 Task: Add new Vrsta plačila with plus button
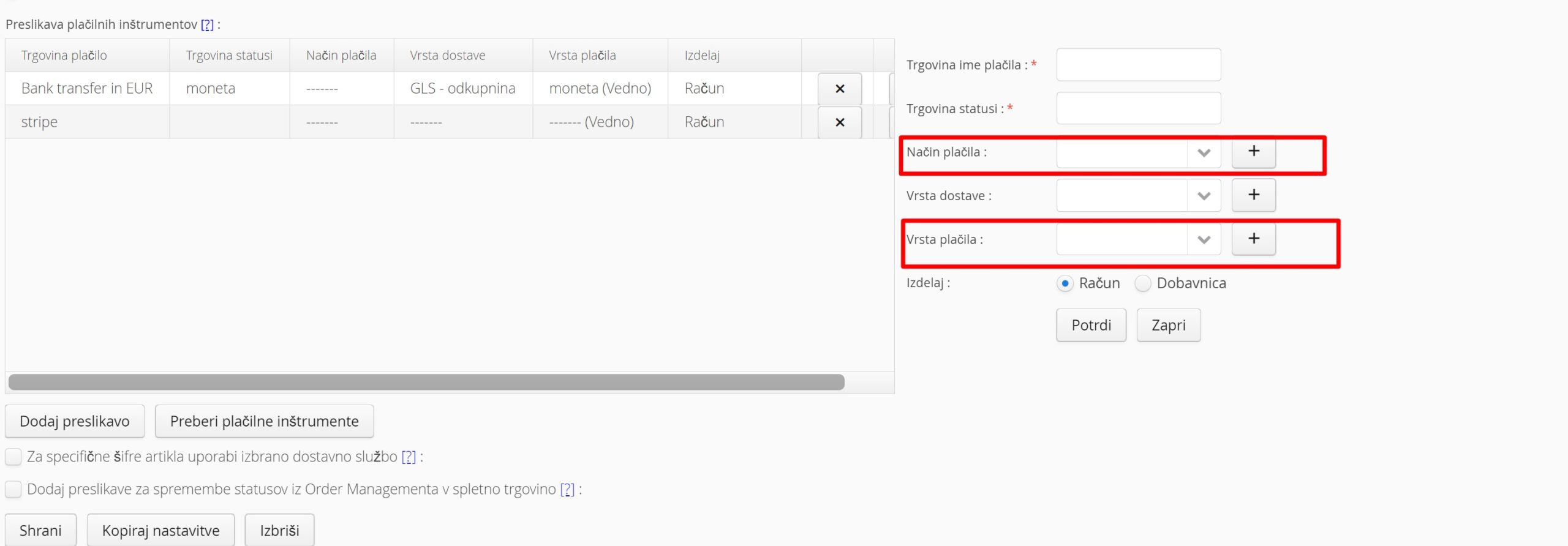click(x=1253, y=239)
